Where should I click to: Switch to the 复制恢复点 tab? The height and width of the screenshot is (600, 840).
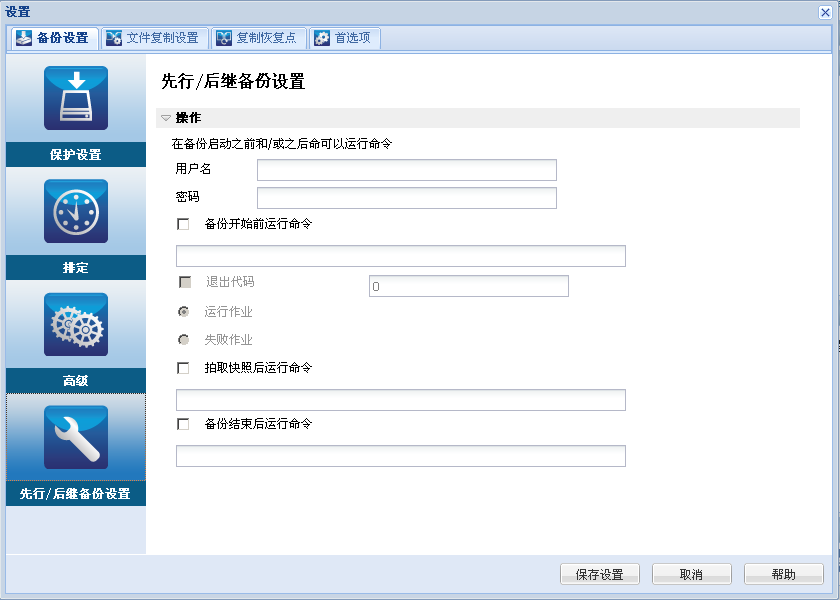[x=260, y=38]
